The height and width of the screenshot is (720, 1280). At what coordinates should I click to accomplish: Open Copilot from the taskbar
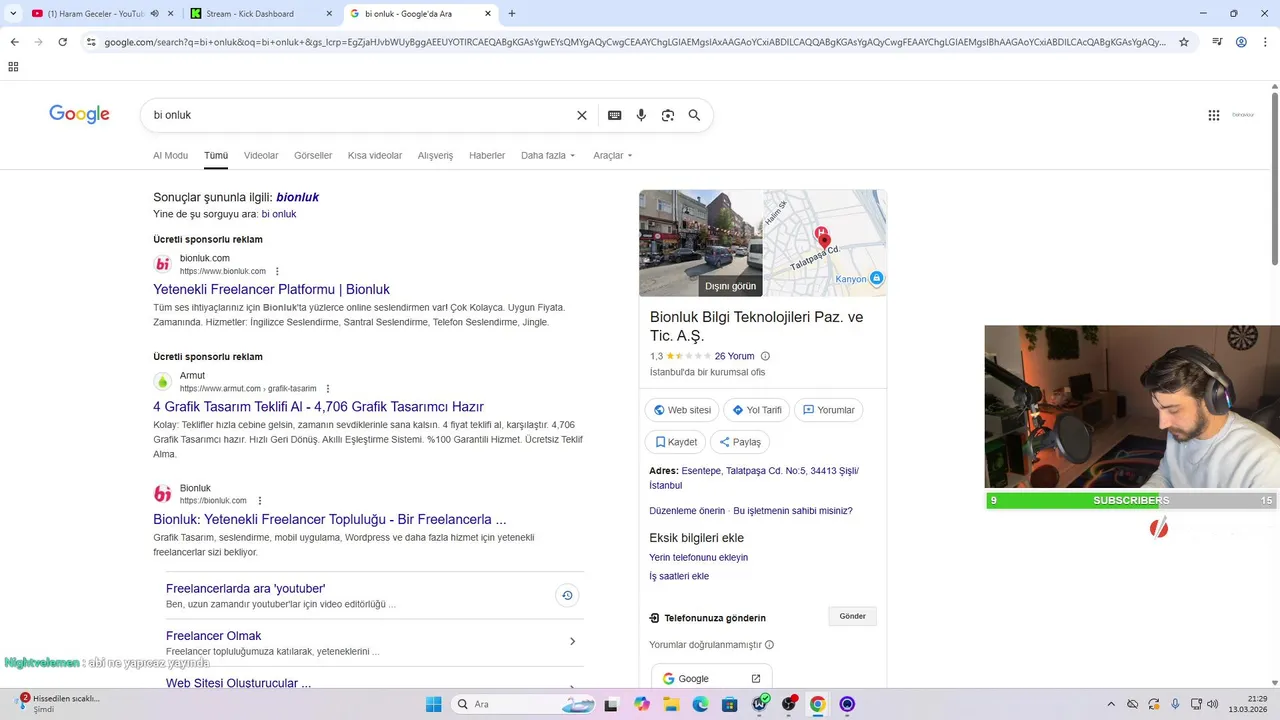pyautogui.click(x=641, y=704)
